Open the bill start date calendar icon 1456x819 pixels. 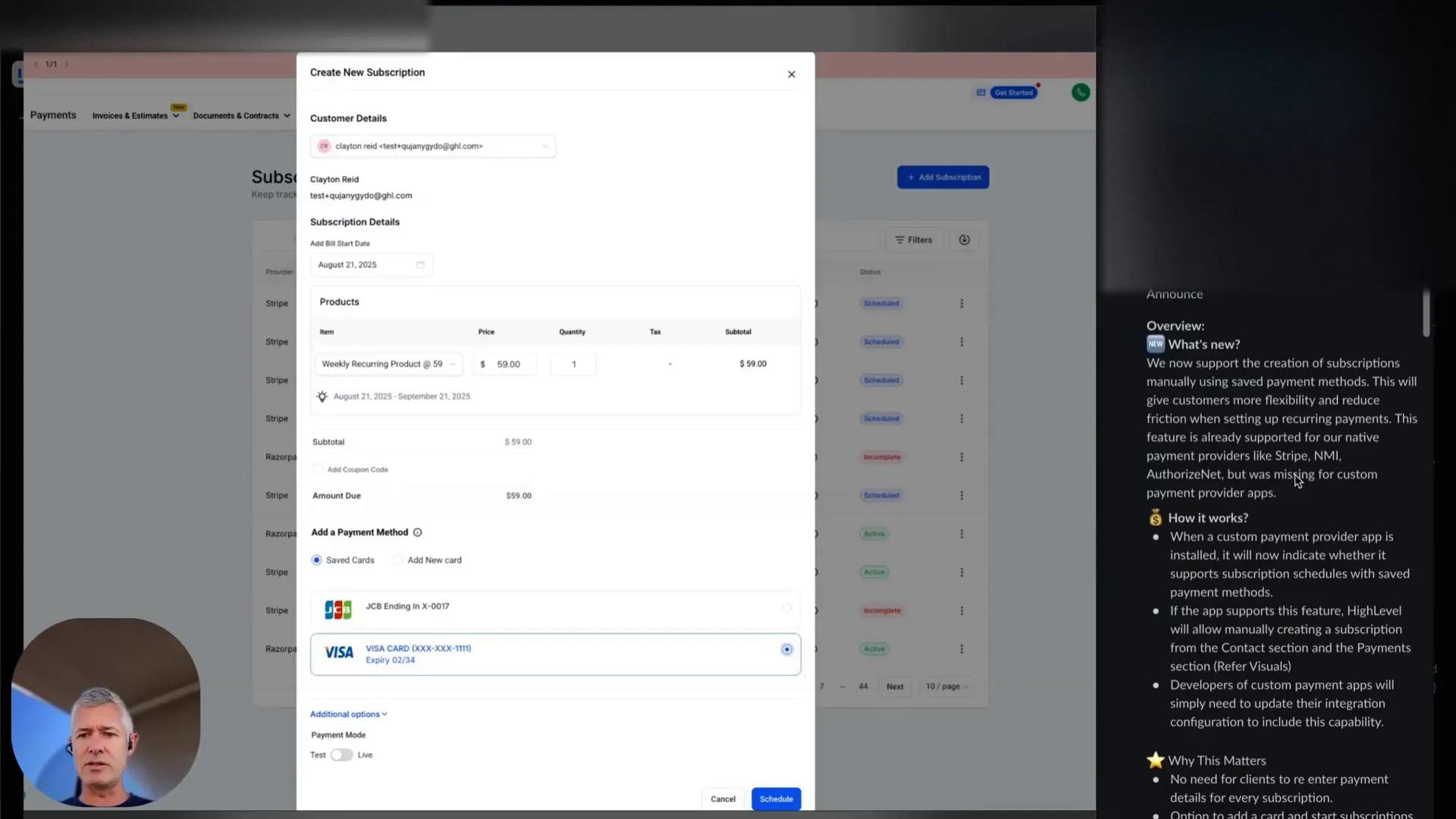tap(420, 265)
